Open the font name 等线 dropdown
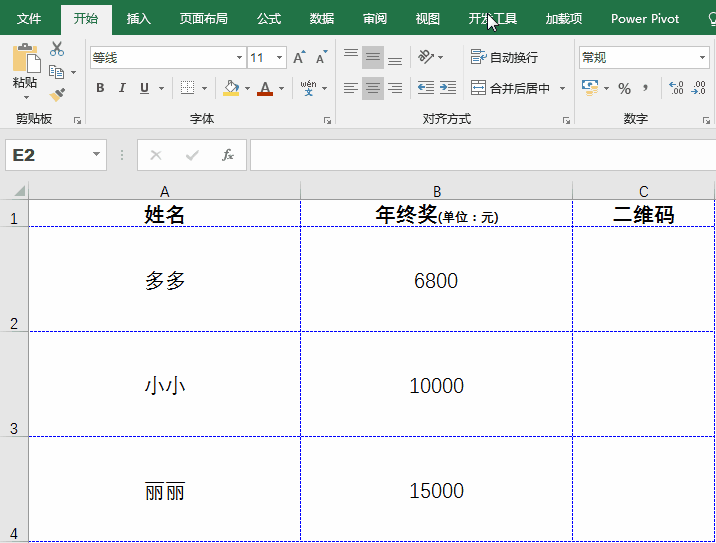The width and height of the screenshot is (716, 543). [239, 58]
